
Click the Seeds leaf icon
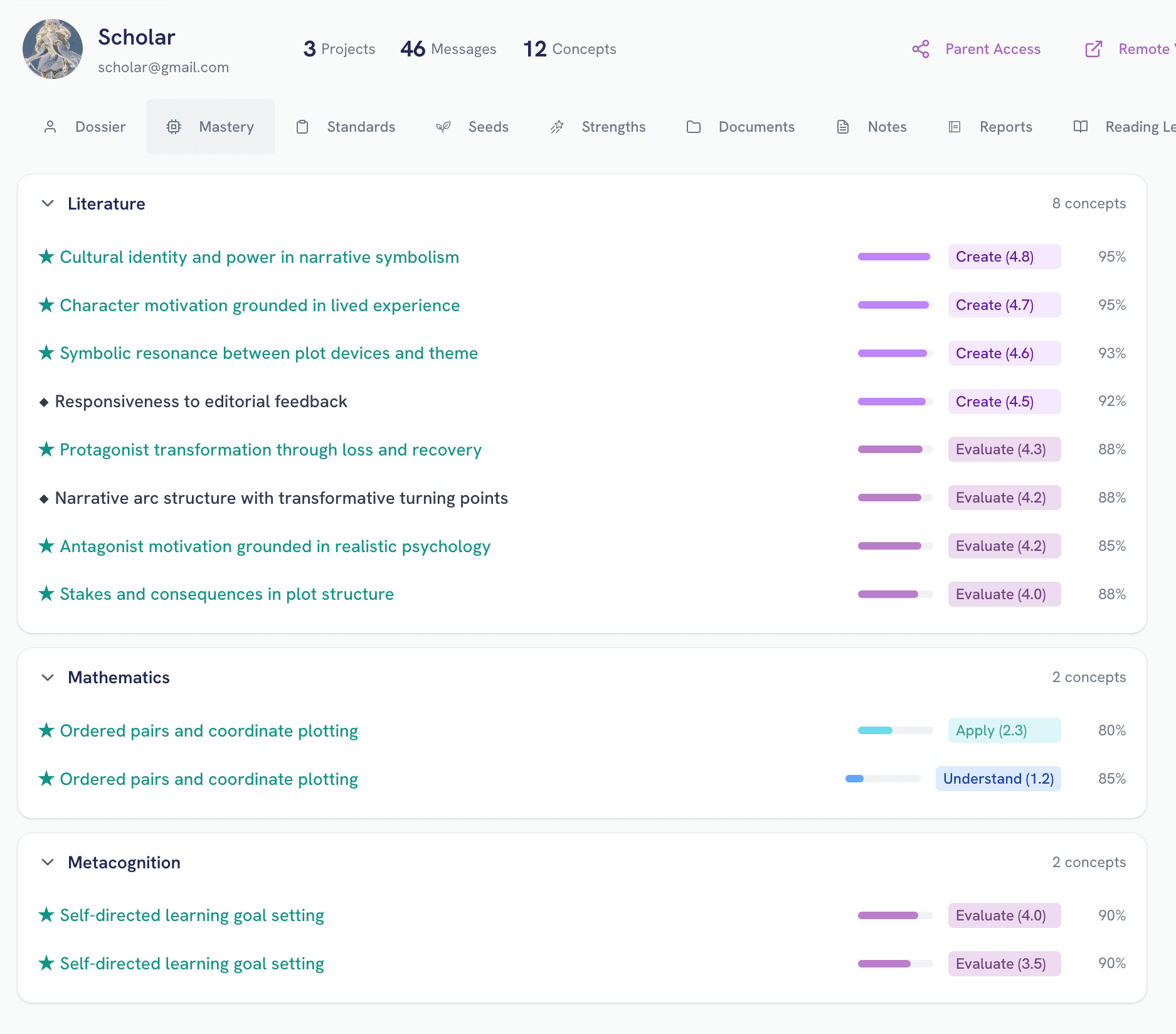pos(443,126)
